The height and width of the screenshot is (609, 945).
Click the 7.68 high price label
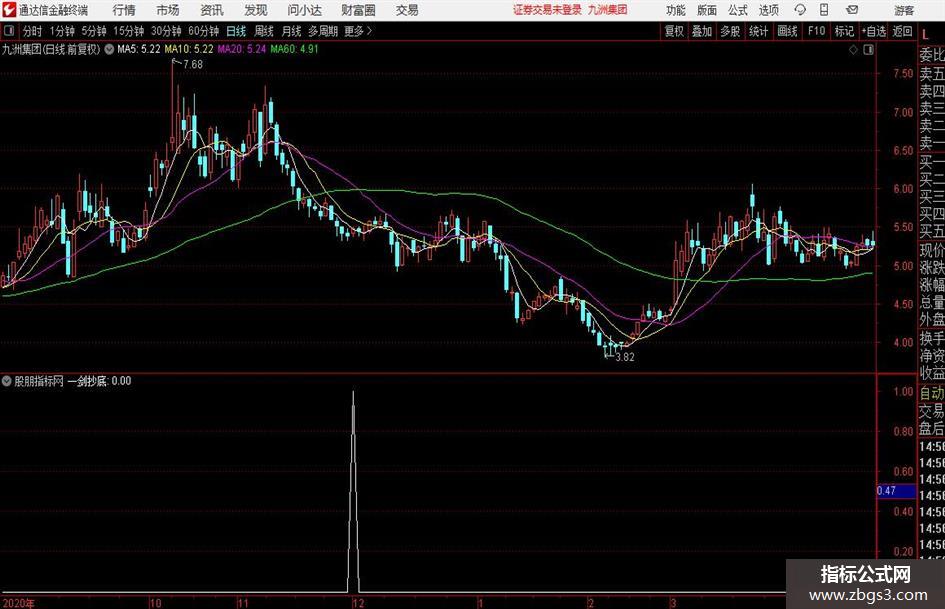point(193,65)
